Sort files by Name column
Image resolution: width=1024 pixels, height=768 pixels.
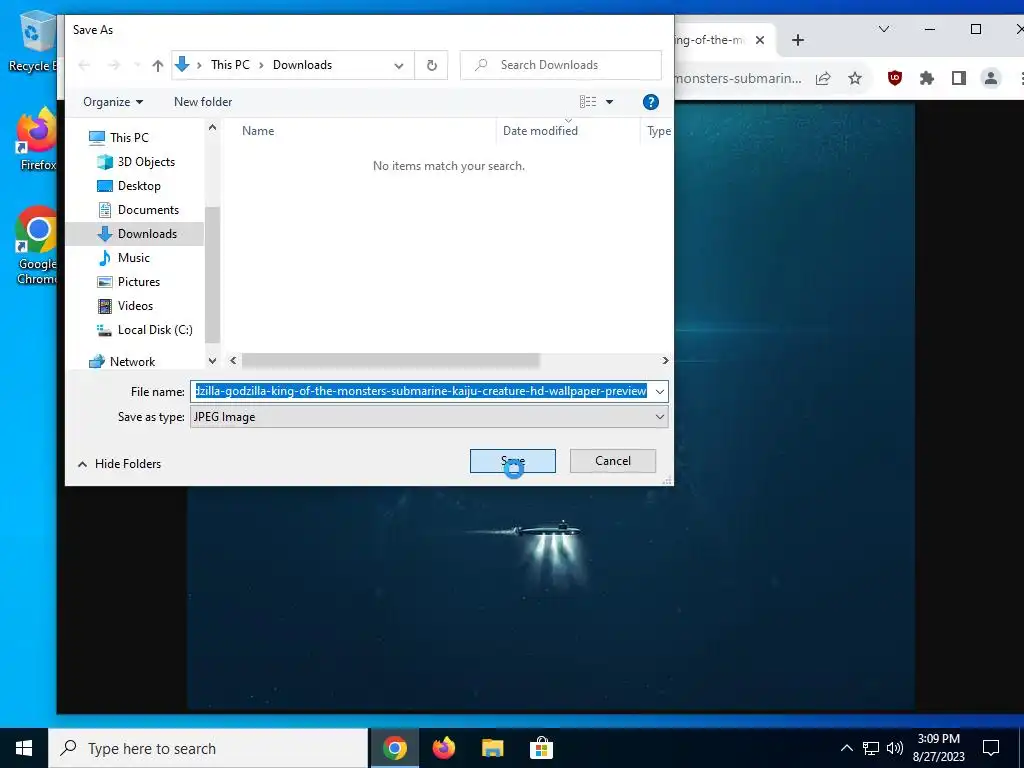pos(258,131)
